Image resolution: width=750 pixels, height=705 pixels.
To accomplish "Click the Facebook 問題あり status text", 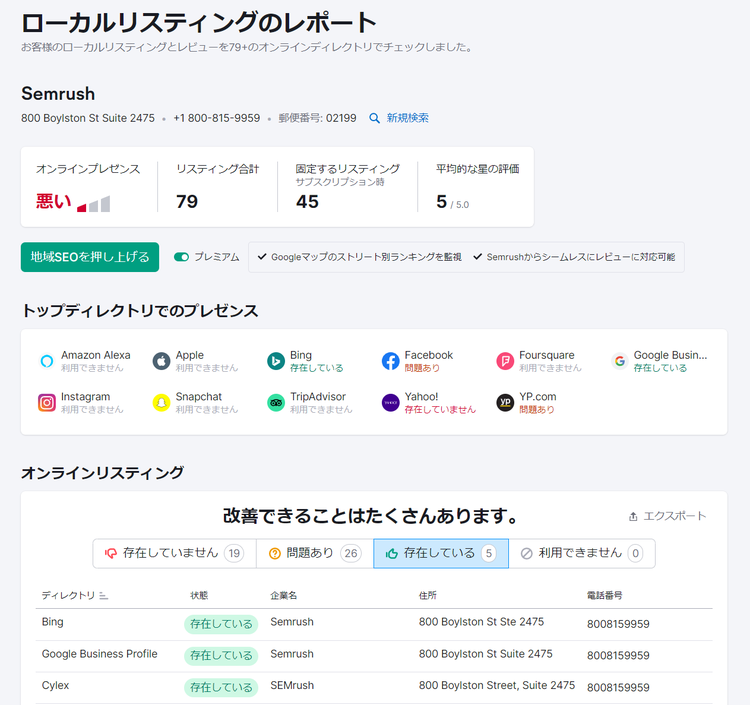I will pyautogui.click(x=422, y=368).
